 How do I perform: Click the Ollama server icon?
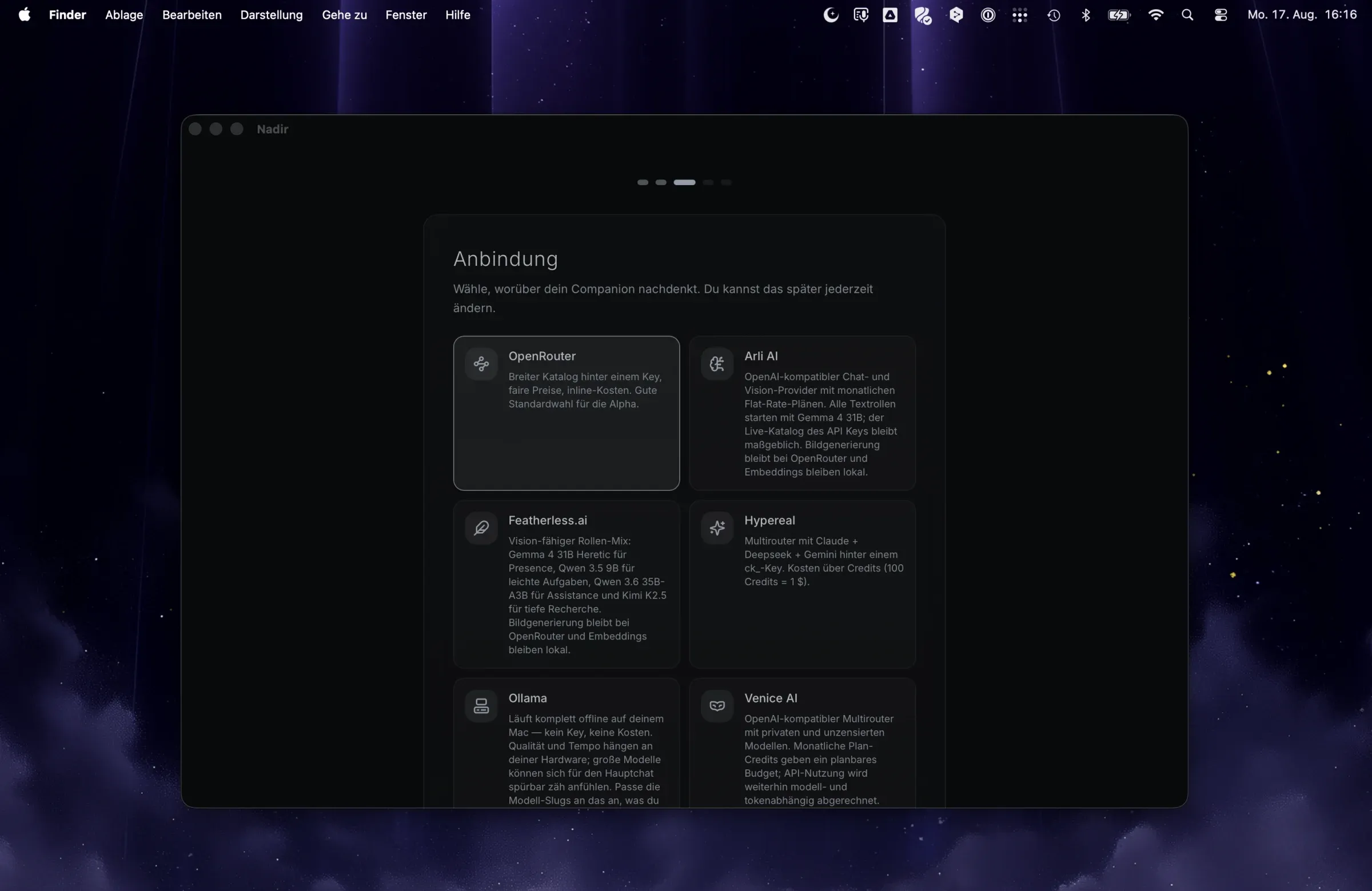[481, 705]
